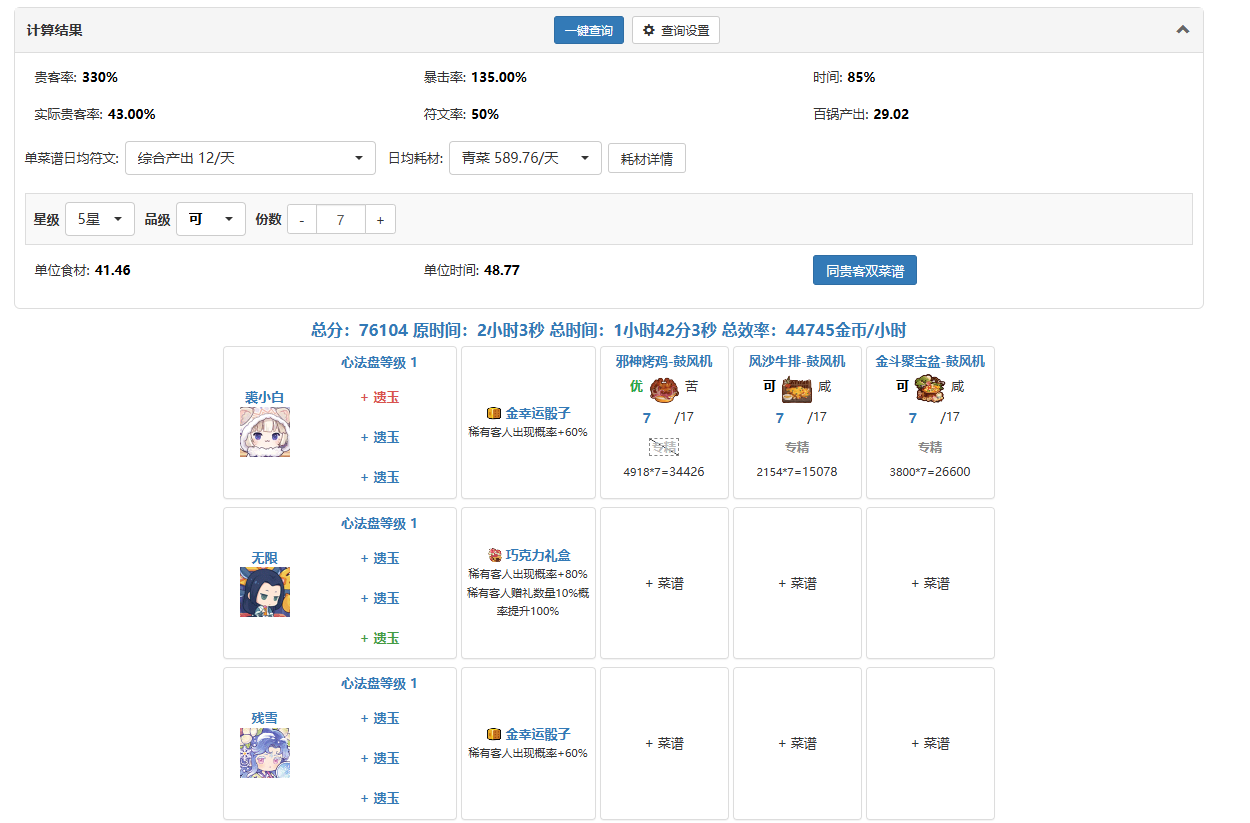Edit quantity 7 of 风沙牛排
This screenshot has height=823, width=1250.
(780, 418)
